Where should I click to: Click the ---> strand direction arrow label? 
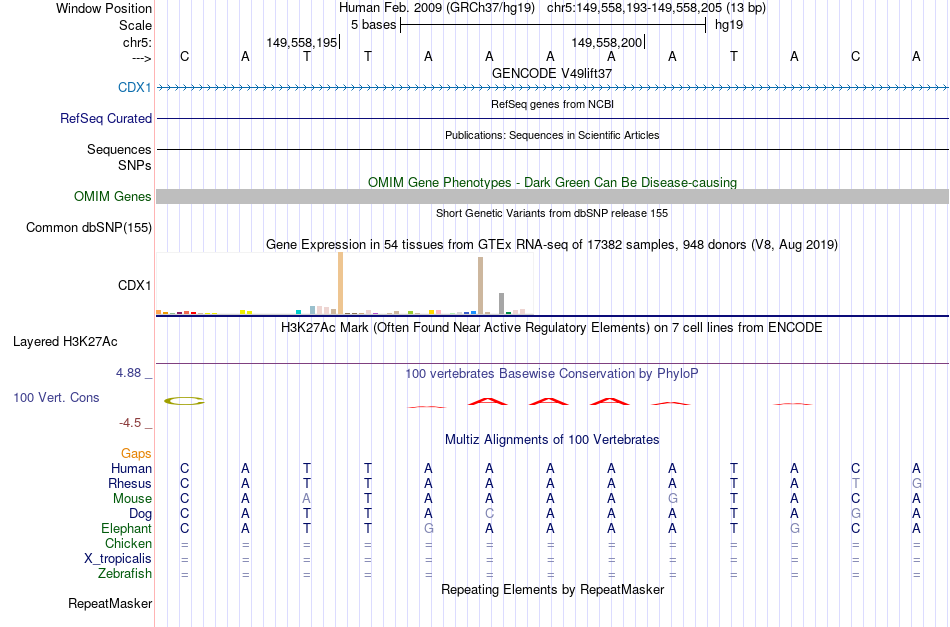click(142, 58)
